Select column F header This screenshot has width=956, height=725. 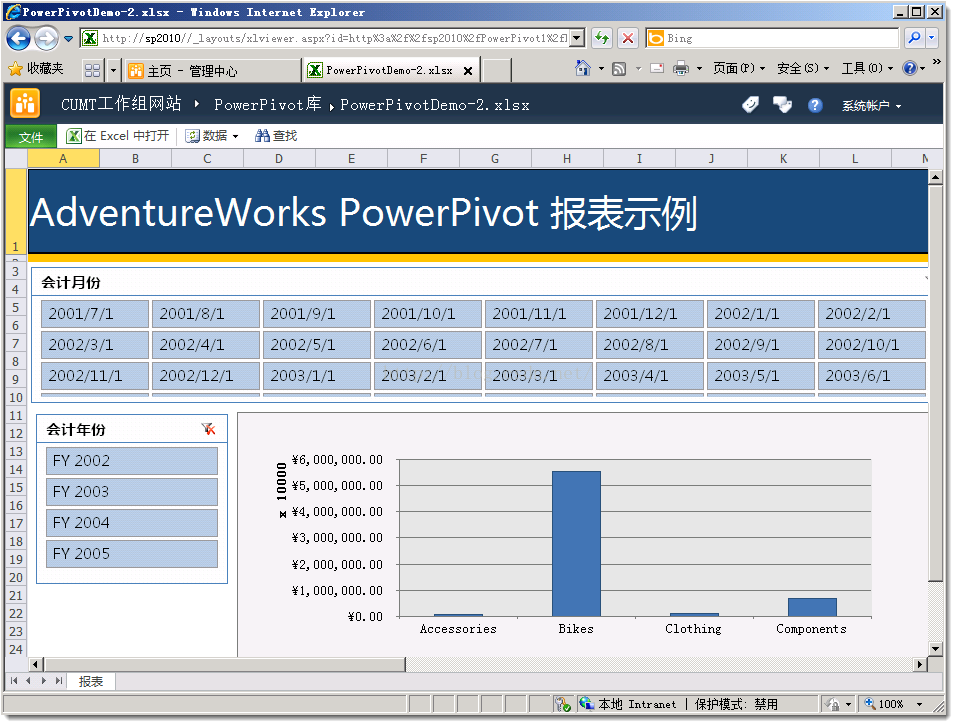point(423,159)
